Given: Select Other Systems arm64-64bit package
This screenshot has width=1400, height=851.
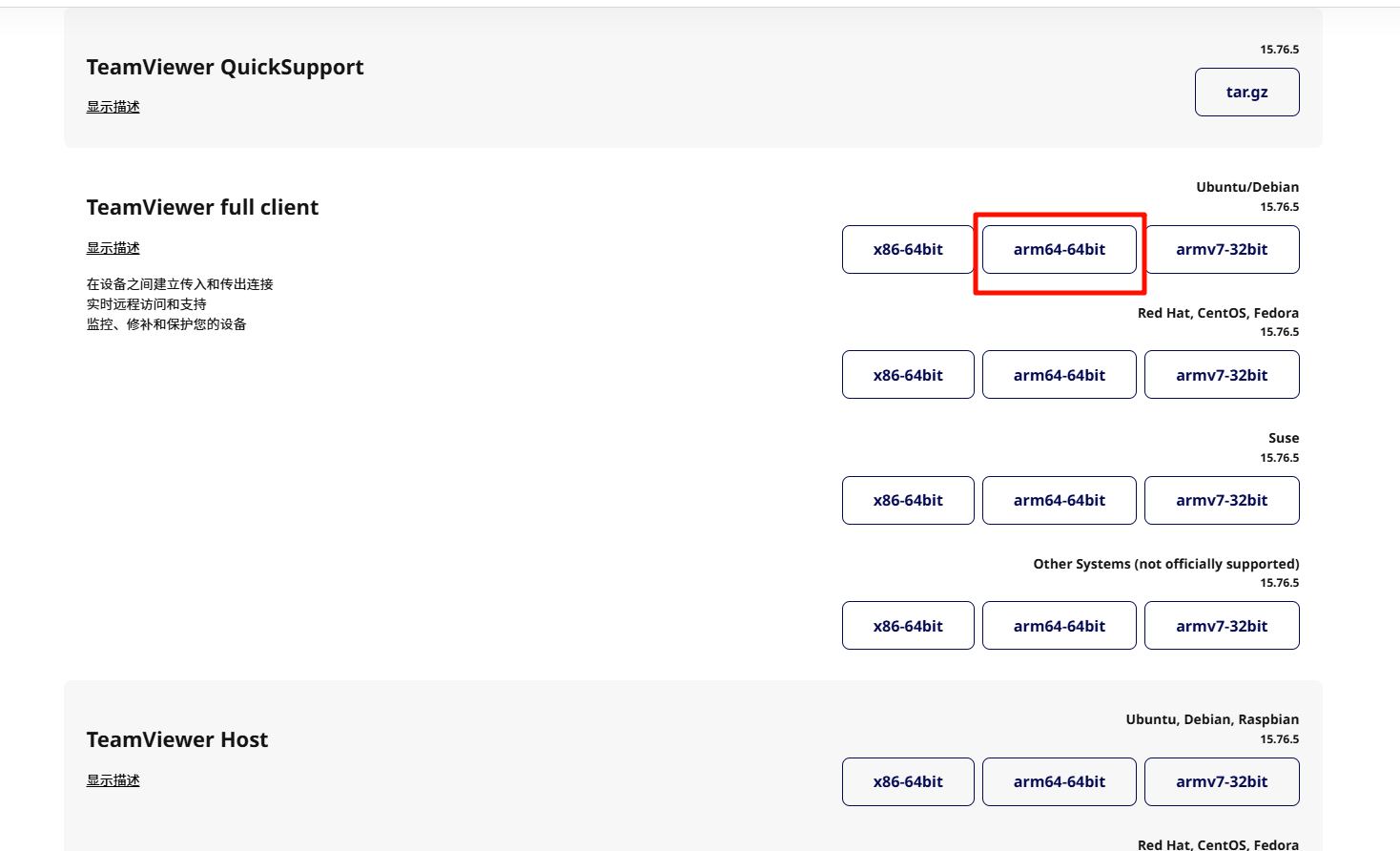Looking at the screenshot, I should tap(1059, 626).
